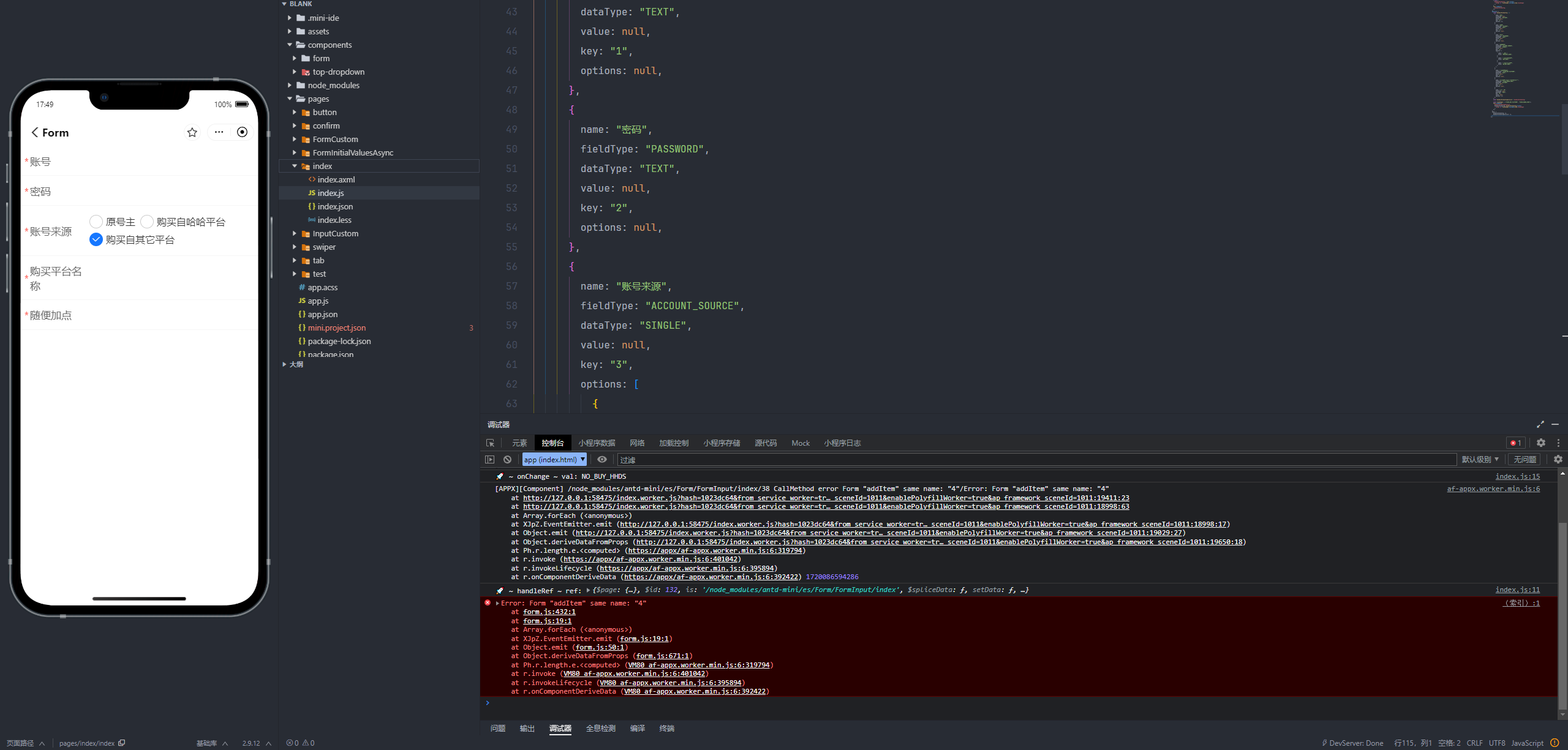Click the 基础库 version selector

[x=212, y=743]
